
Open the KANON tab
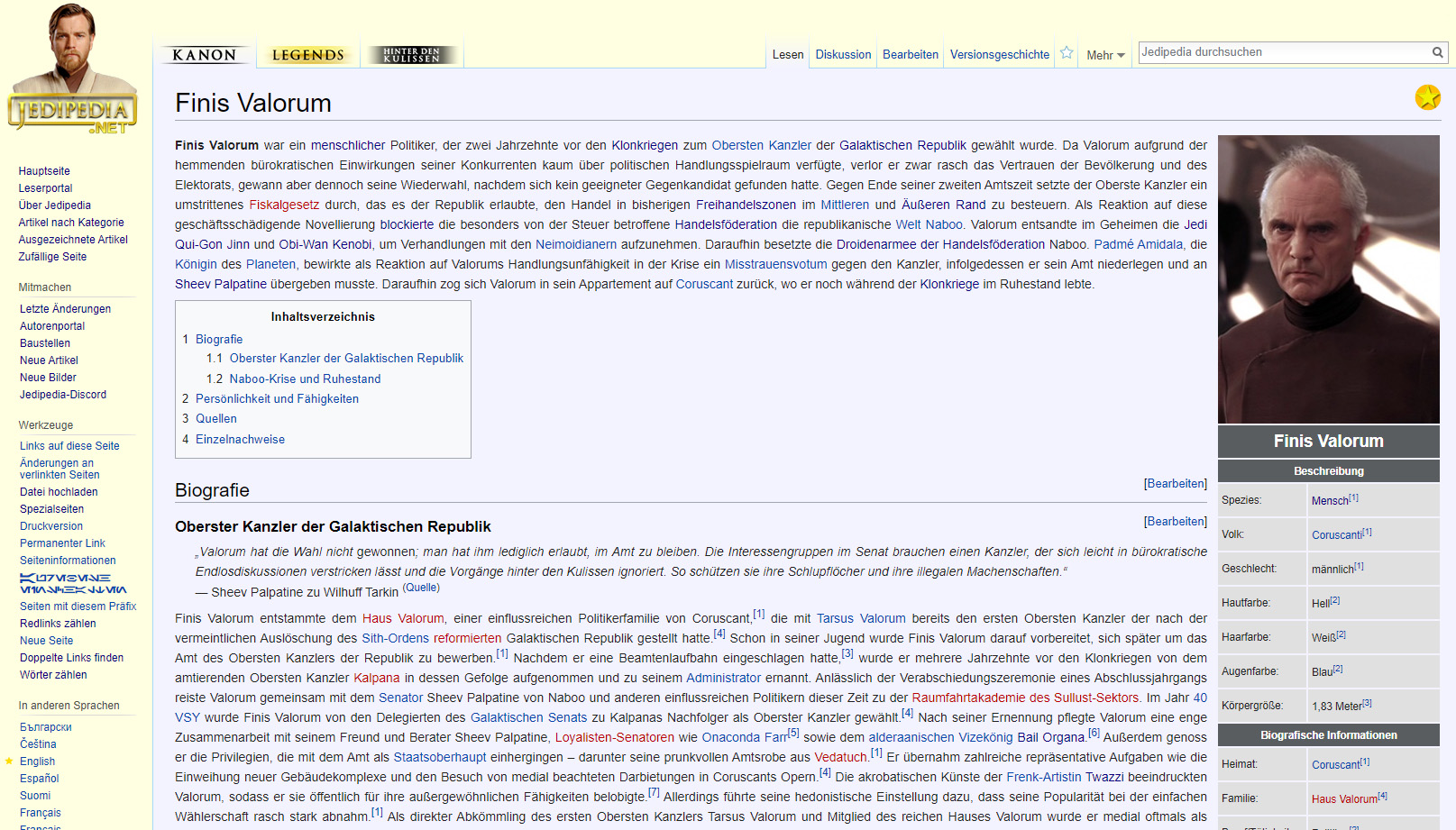point(205,55)
